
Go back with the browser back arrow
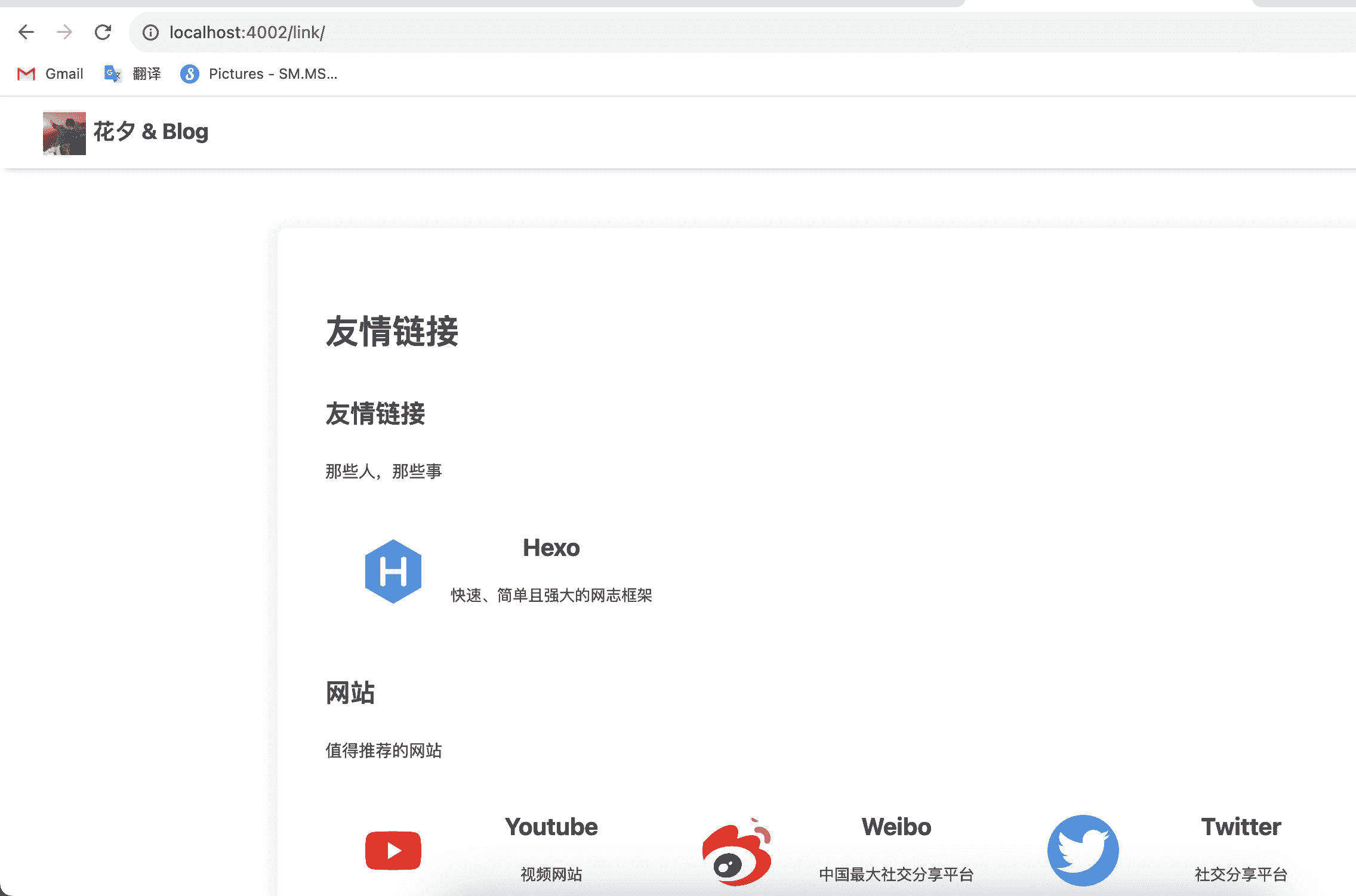coord(26,32)
